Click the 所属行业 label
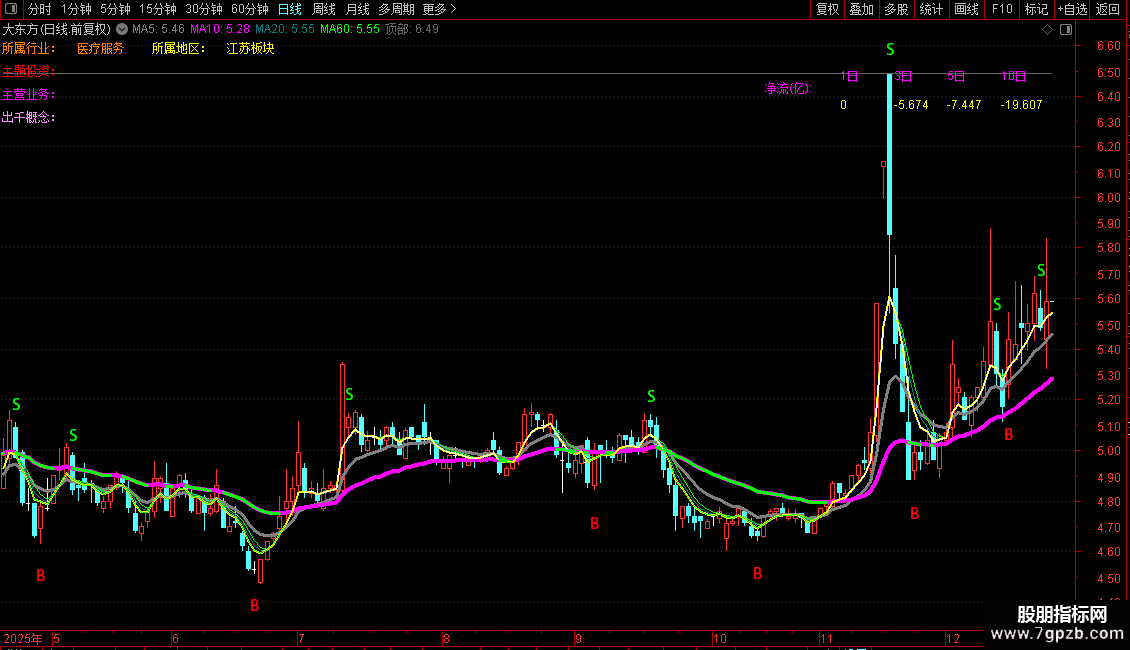Image resolution: width=1130 pixels, height=650 pixels. (x=28, y=49)
